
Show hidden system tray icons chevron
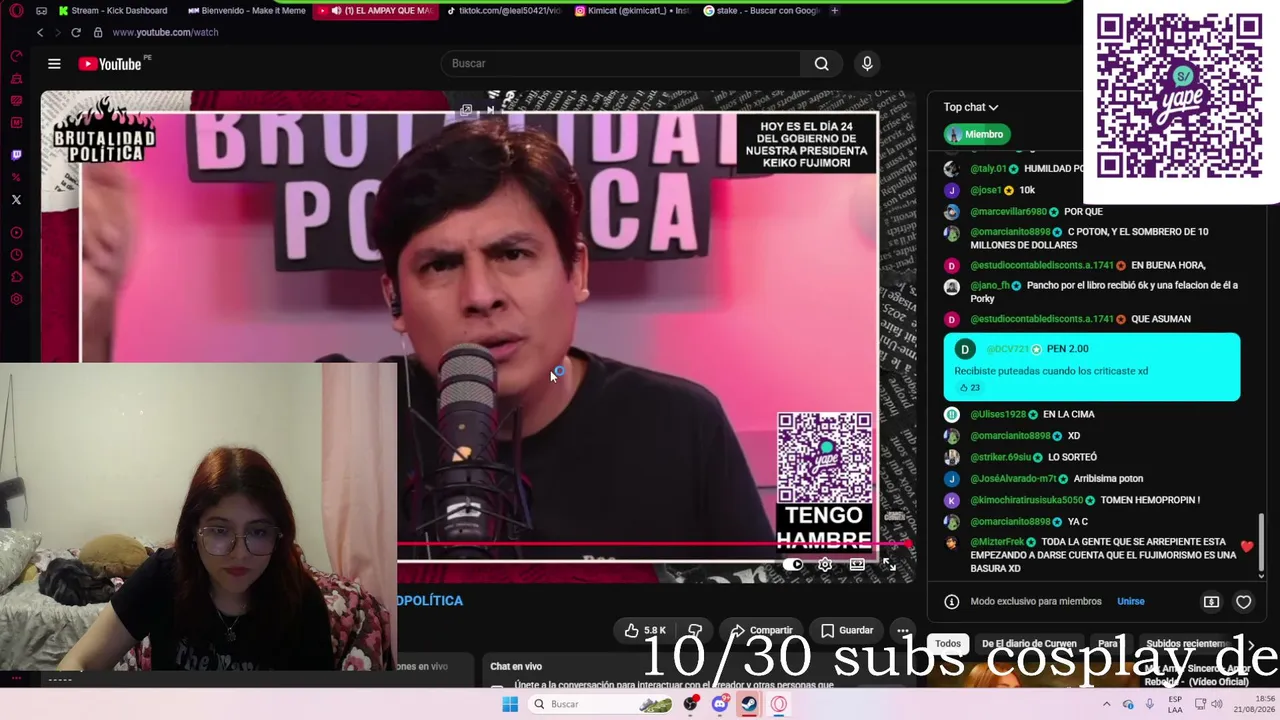pos(1106,704)
